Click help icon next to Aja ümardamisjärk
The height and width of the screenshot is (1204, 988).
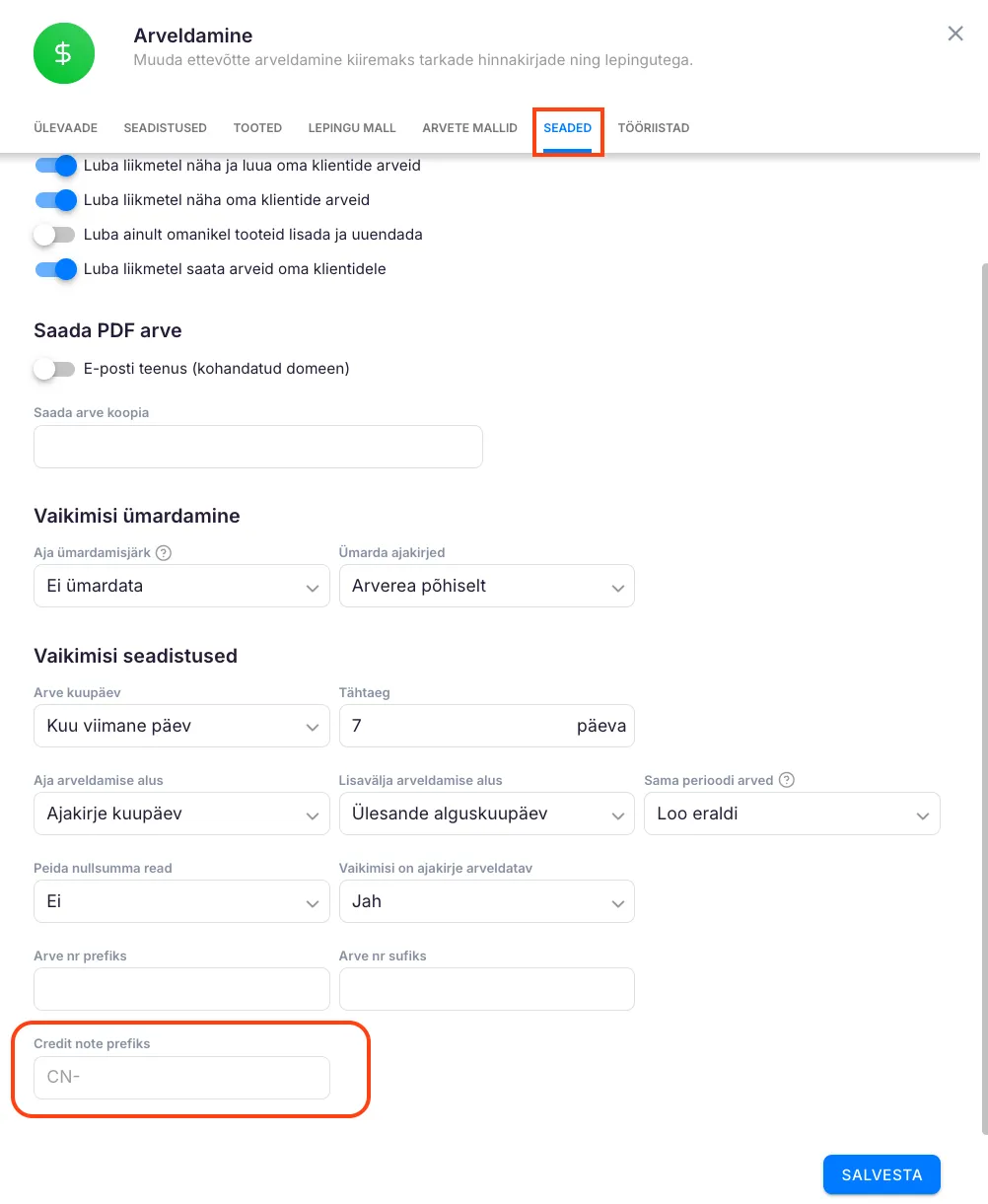coord(164,553)
